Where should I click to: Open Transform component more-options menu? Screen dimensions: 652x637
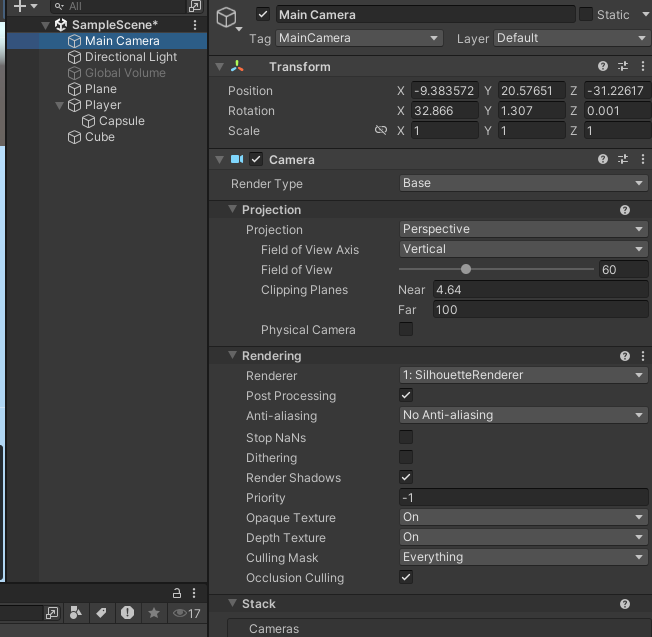coord(643,66)
